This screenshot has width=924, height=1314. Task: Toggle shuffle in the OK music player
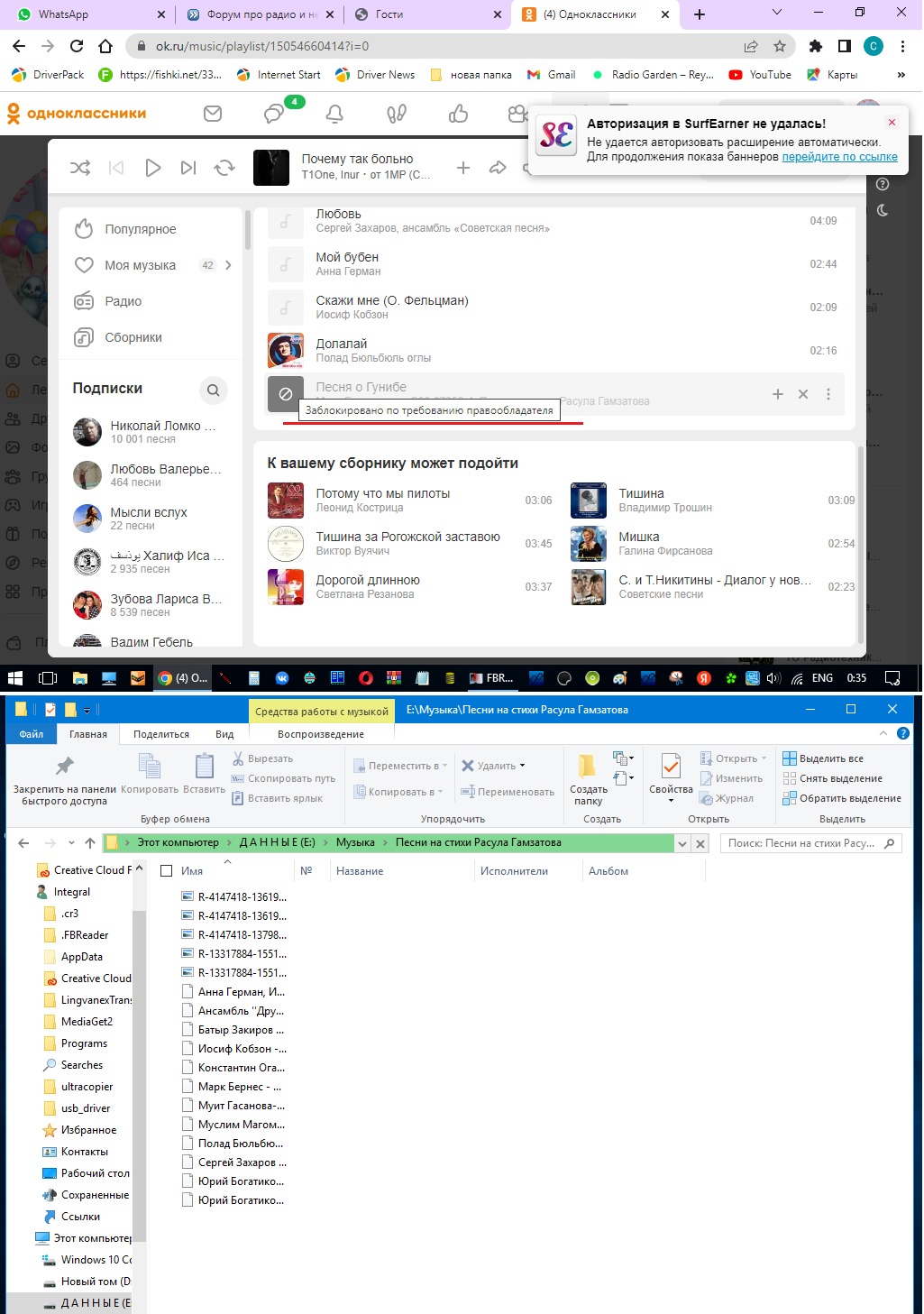click(80, 168)
